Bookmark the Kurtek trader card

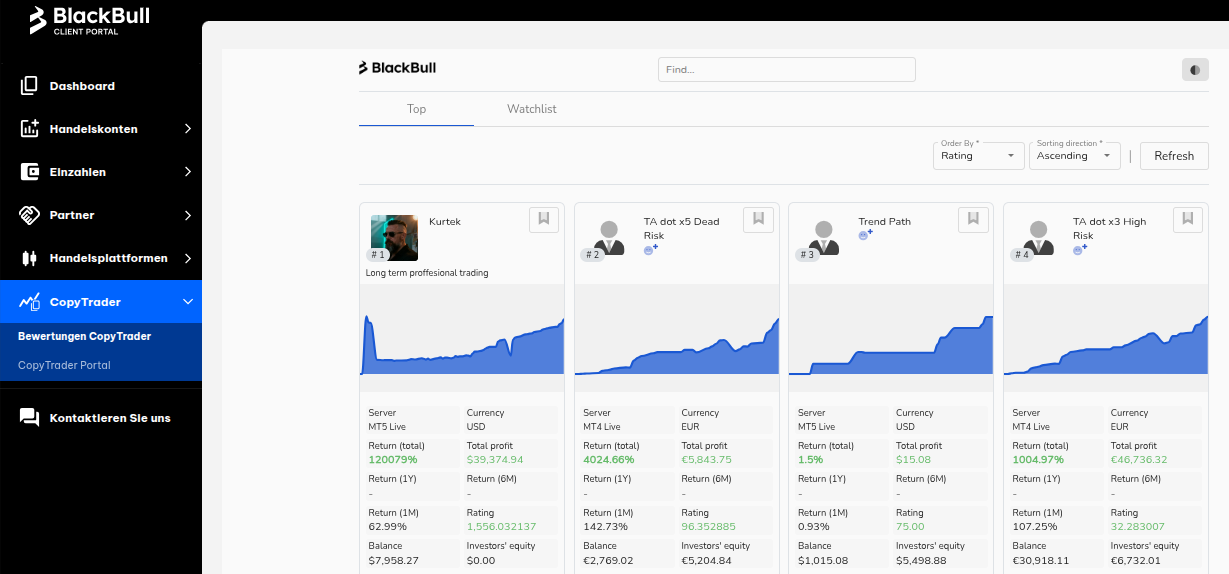coord(543,219)
